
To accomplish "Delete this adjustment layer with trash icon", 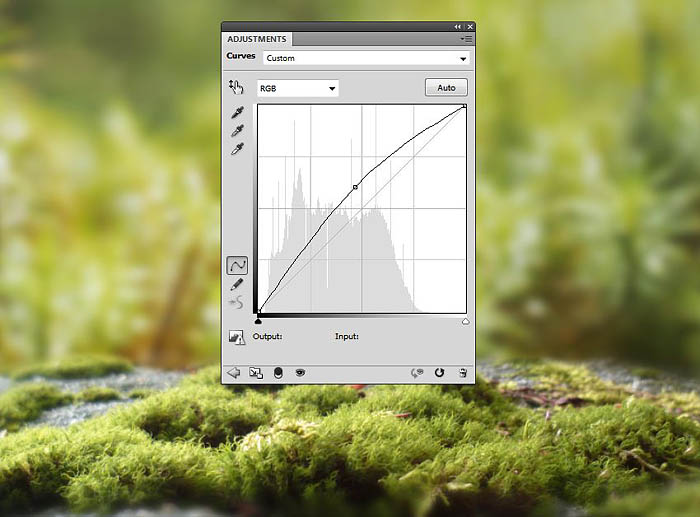I will coord(462,372).
